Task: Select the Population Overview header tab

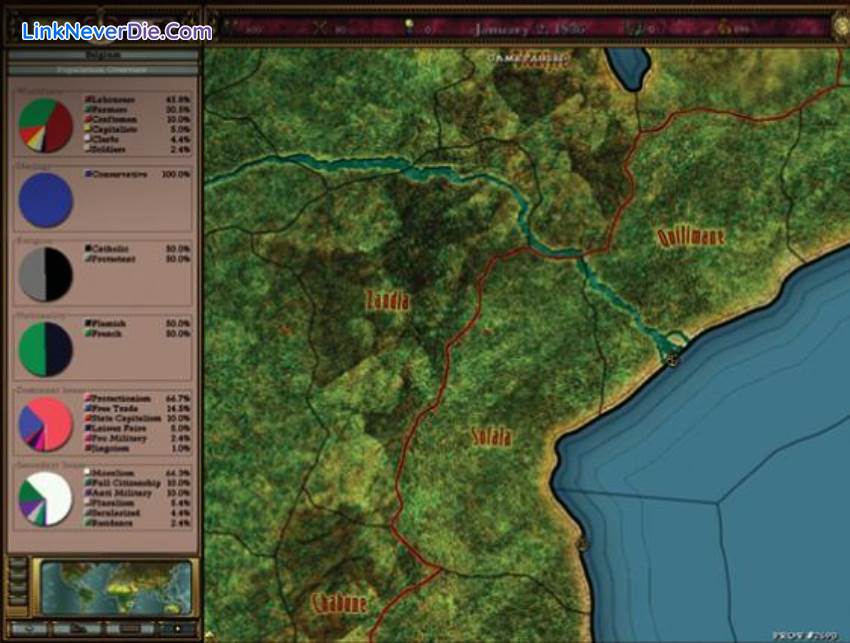Action: 103,71
